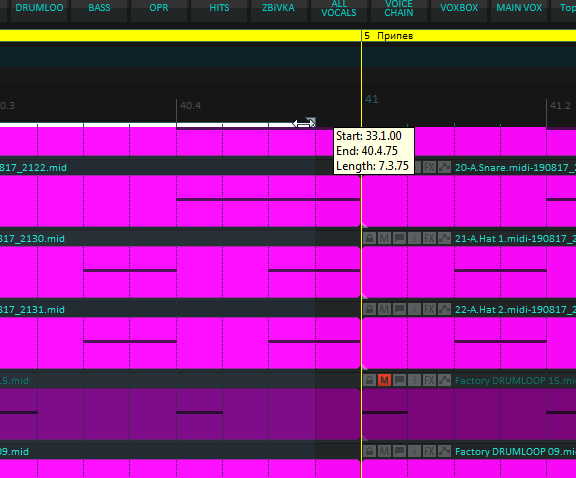Click the ALL VOCALS toolbar button
This screenshot has width=576, height=478.
(x=339, y=10)
